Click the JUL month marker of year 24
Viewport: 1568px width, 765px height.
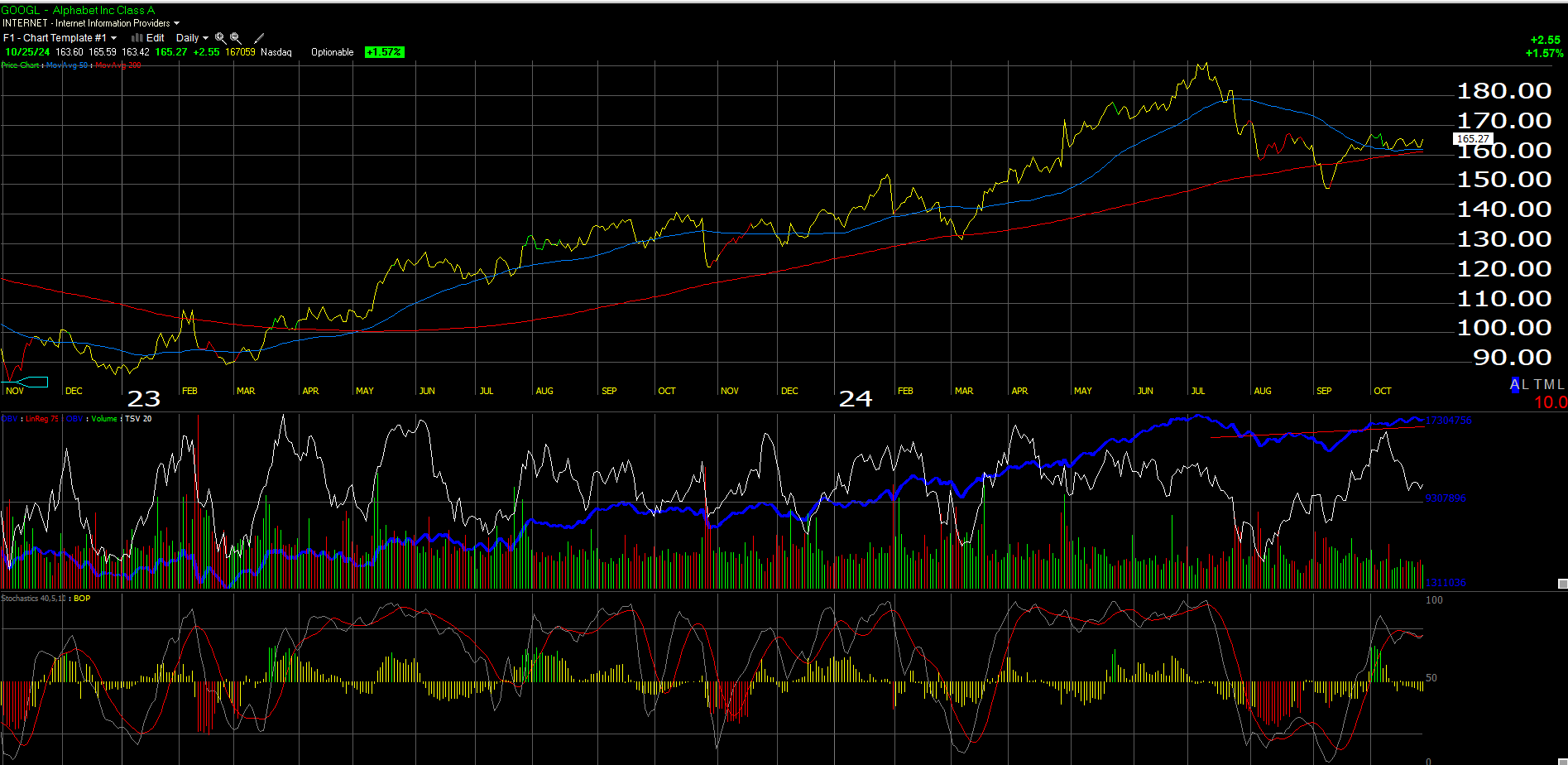pyautogui.click(x=1198, y=391)
